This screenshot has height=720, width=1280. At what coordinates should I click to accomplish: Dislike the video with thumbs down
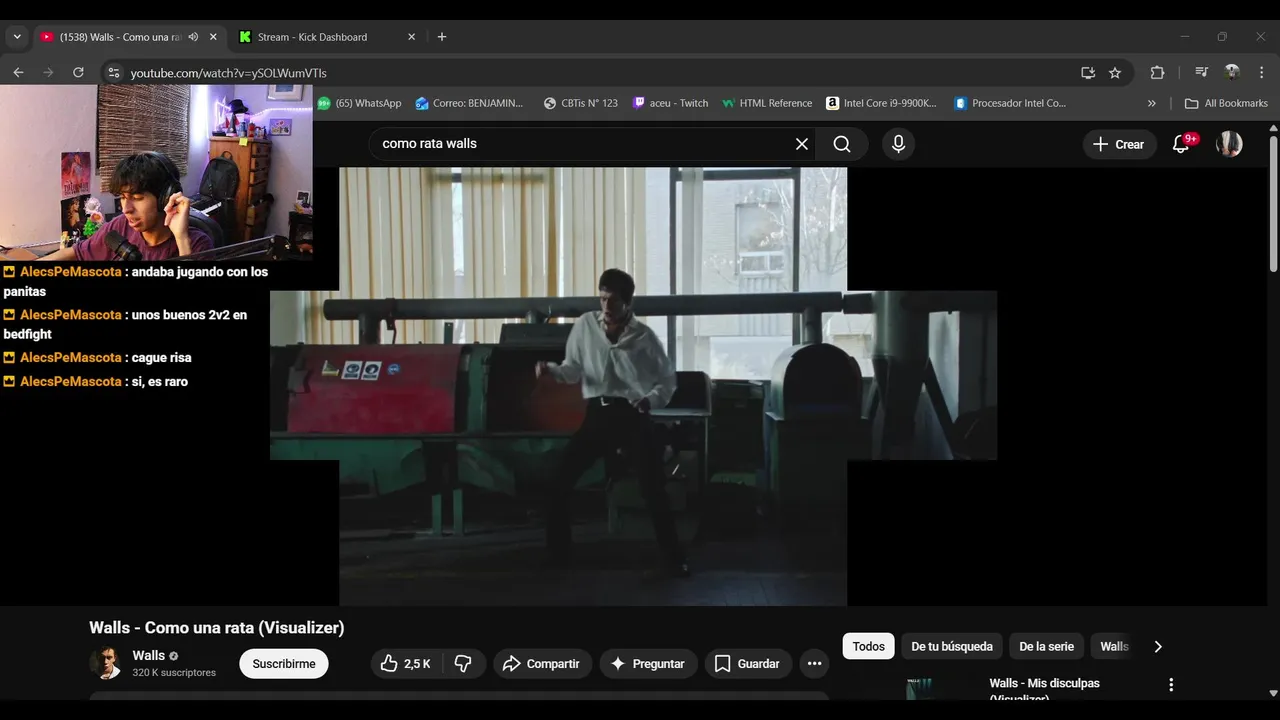(463, 664)
